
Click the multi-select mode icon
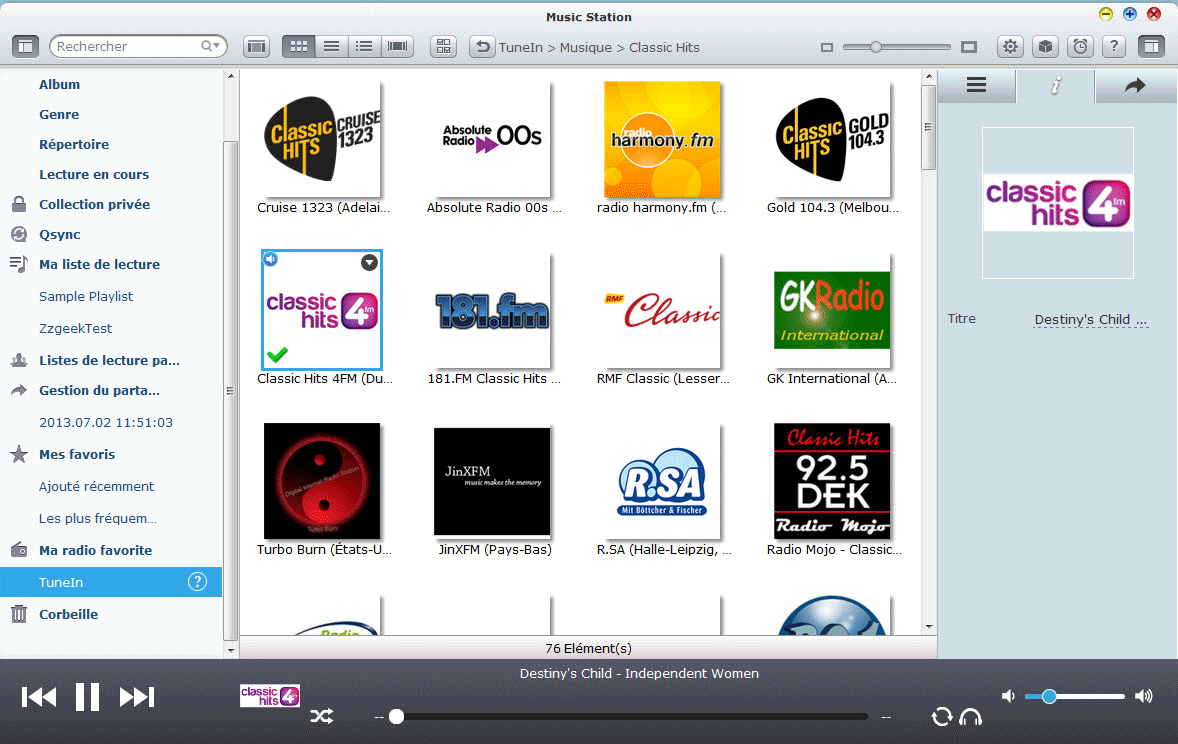(444, 47)
